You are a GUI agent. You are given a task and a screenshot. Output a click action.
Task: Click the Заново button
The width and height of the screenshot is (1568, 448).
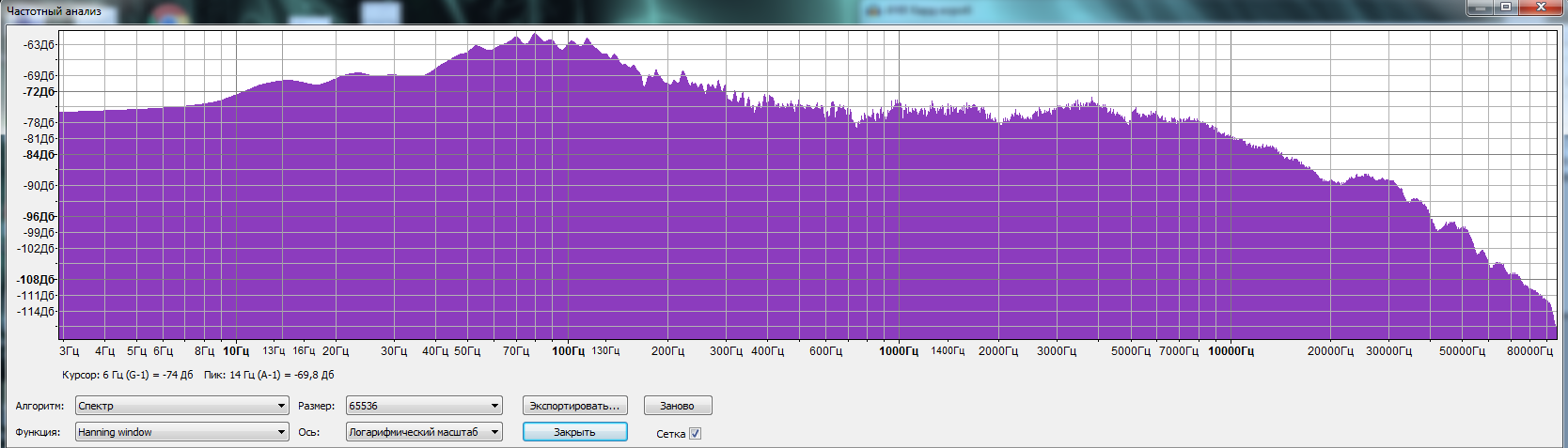coord(678,406)
